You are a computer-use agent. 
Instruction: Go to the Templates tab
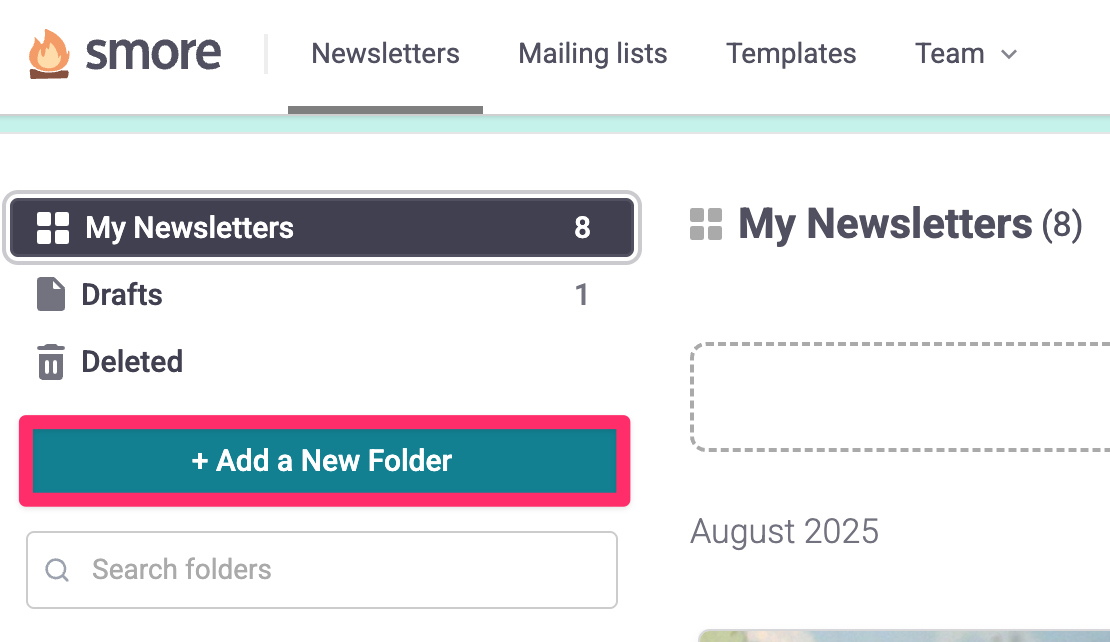[x=791, y=53]
